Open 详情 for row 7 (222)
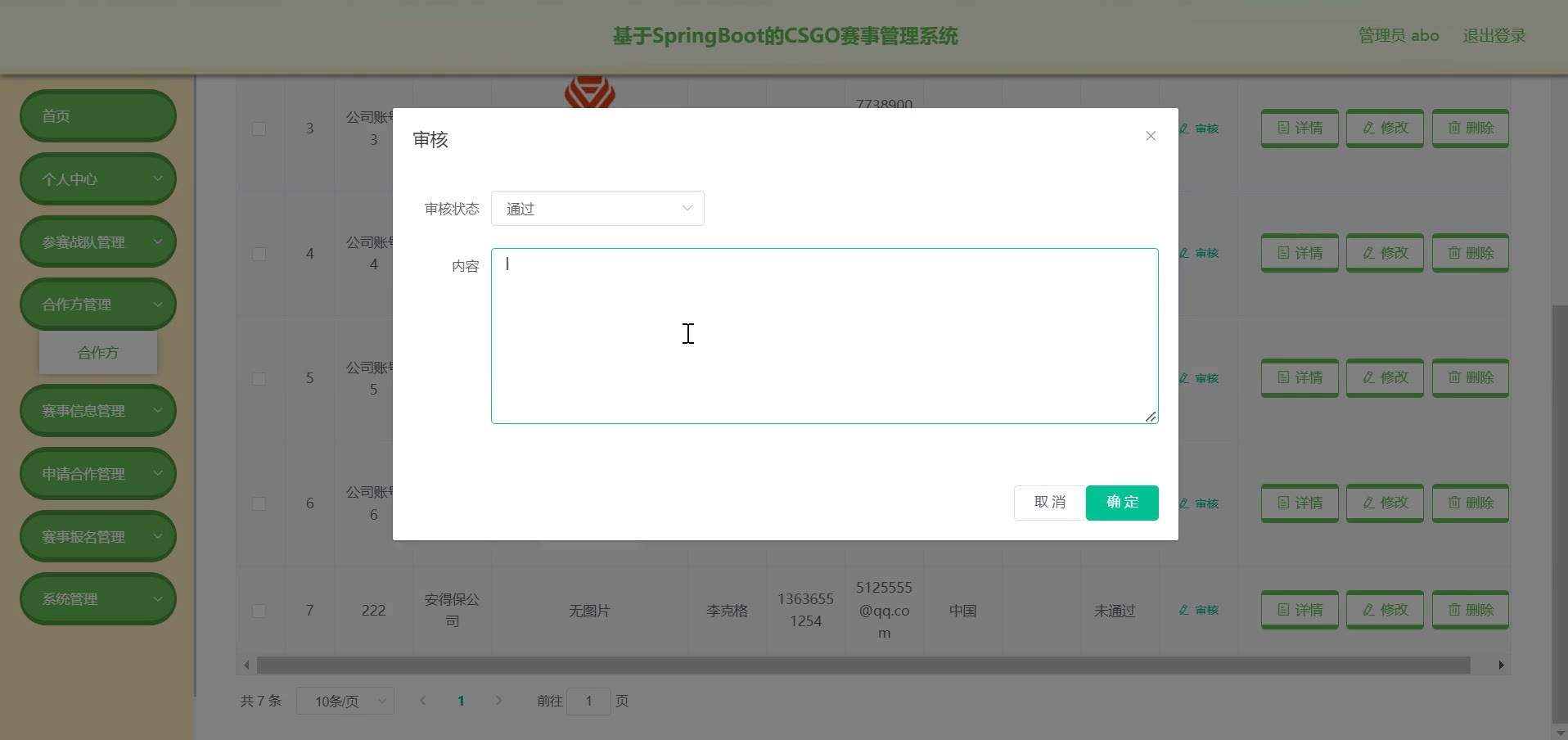 (1300, 611)
